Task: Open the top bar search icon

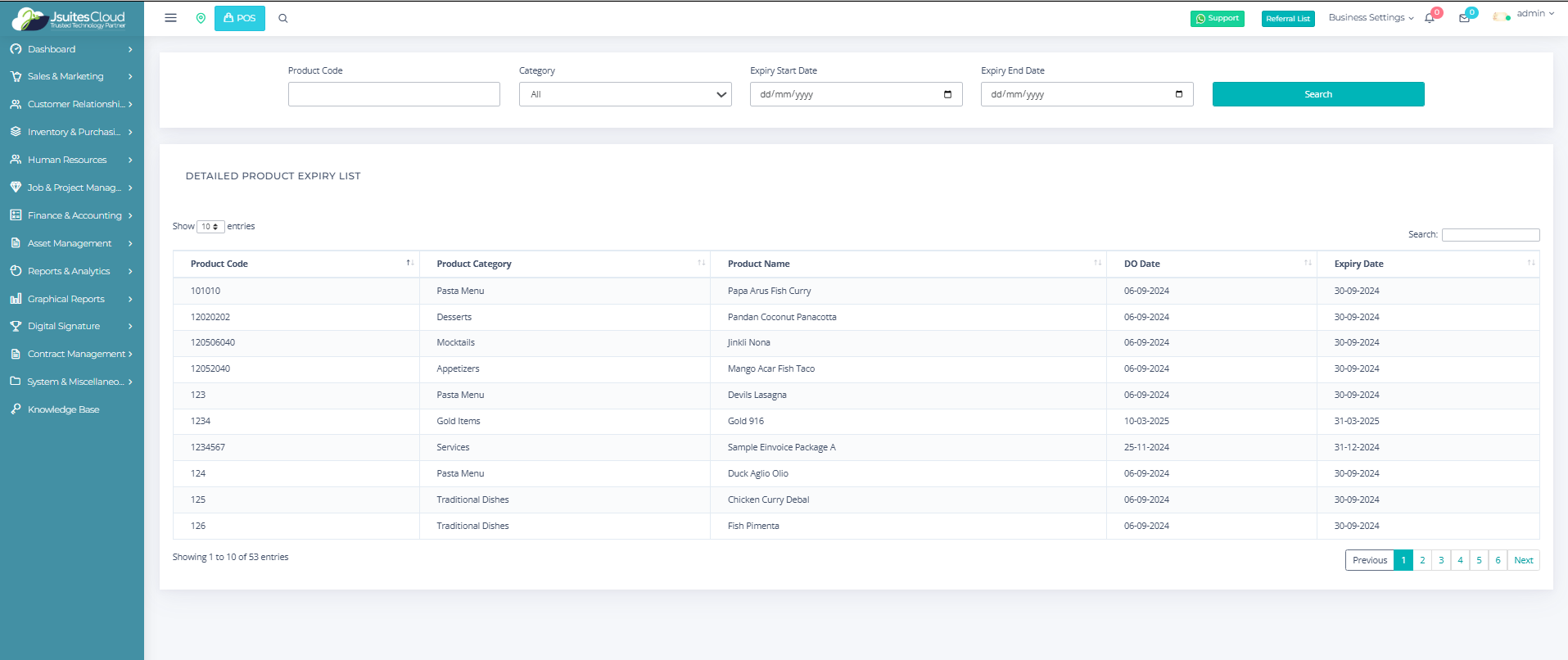Action: click(283, 18)
